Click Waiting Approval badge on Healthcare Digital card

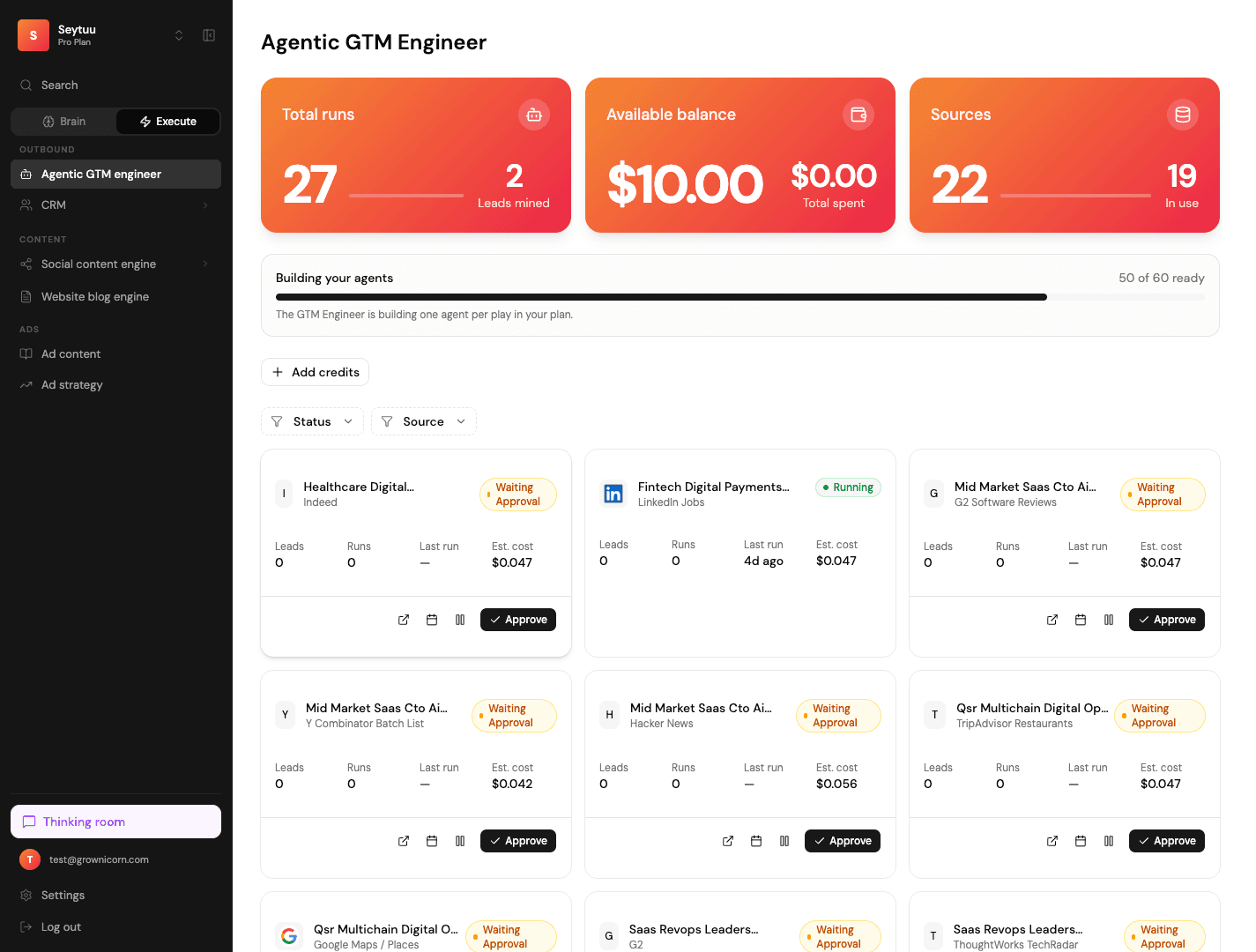click(518, 495)
